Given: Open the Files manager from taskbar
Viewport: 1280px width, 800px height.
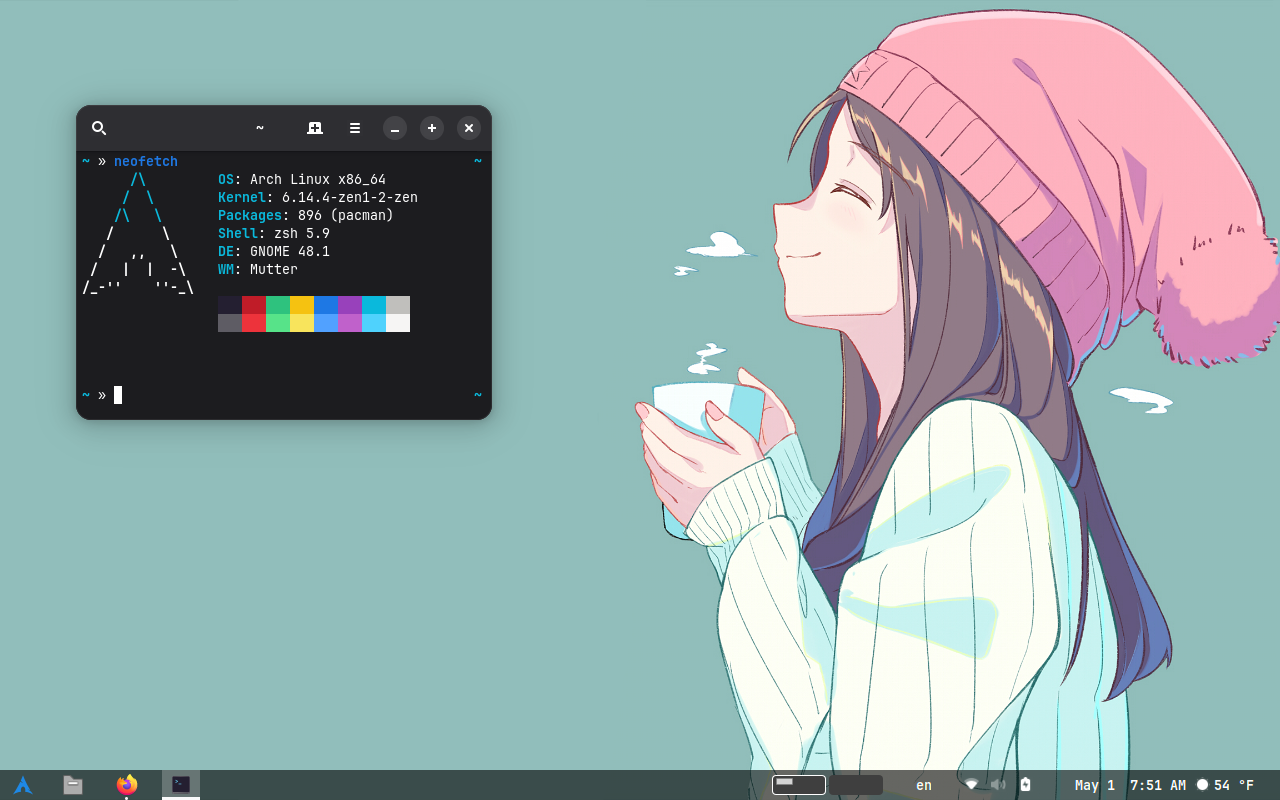Looking at the screenshot, I should coord(73,785).
